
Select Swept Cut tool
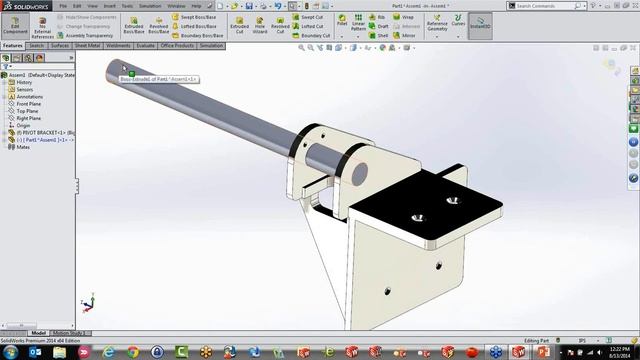[x=308, y=17]
